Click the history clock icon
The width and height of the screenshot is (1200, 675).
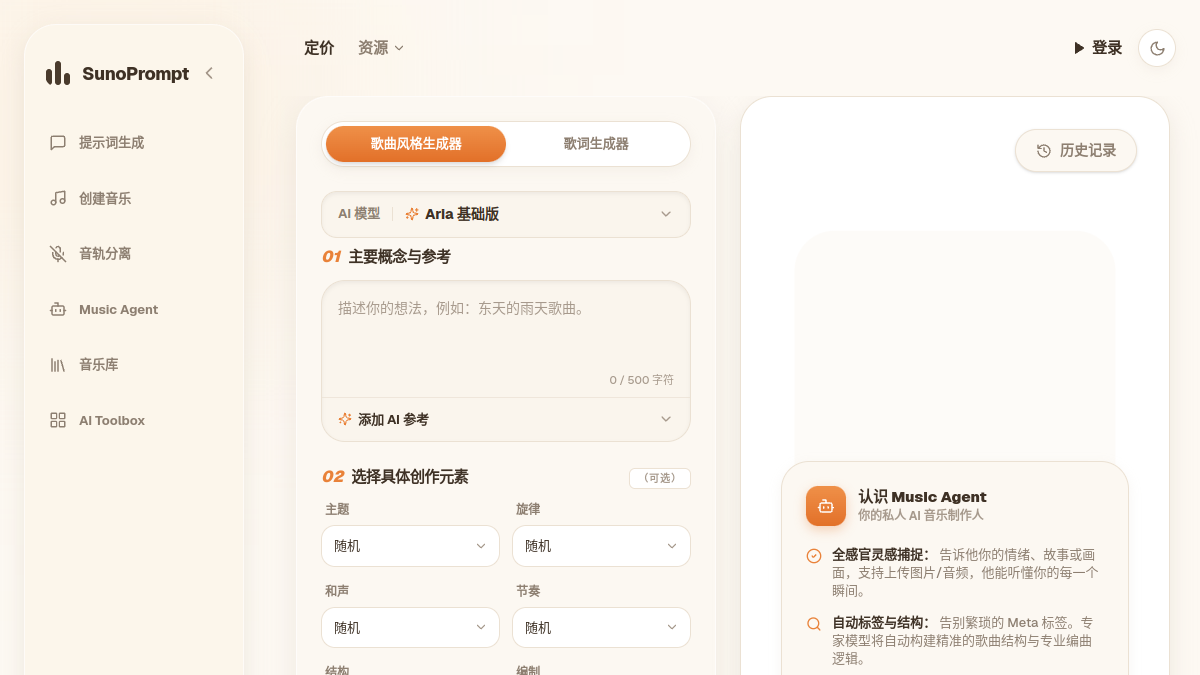[1044, 151]
